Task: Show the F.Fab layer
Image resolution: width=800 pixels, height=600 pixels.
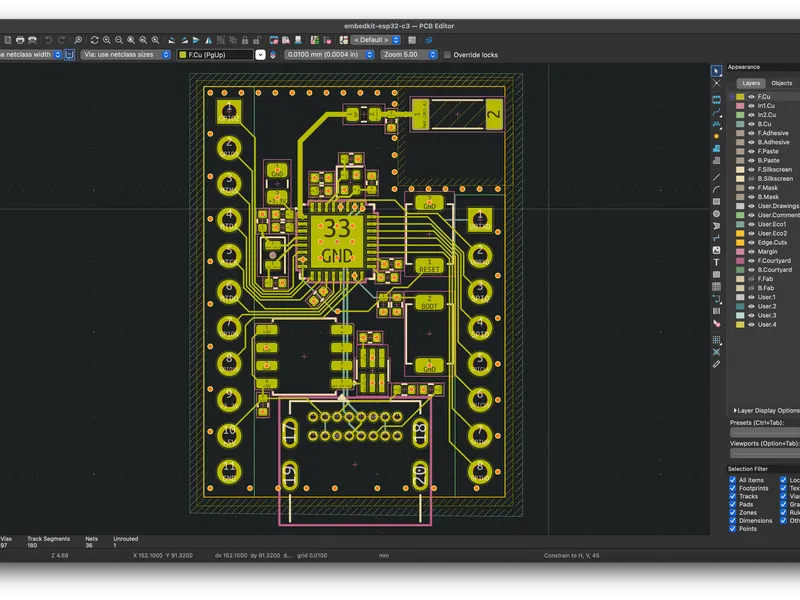Action: pos(751,279)
